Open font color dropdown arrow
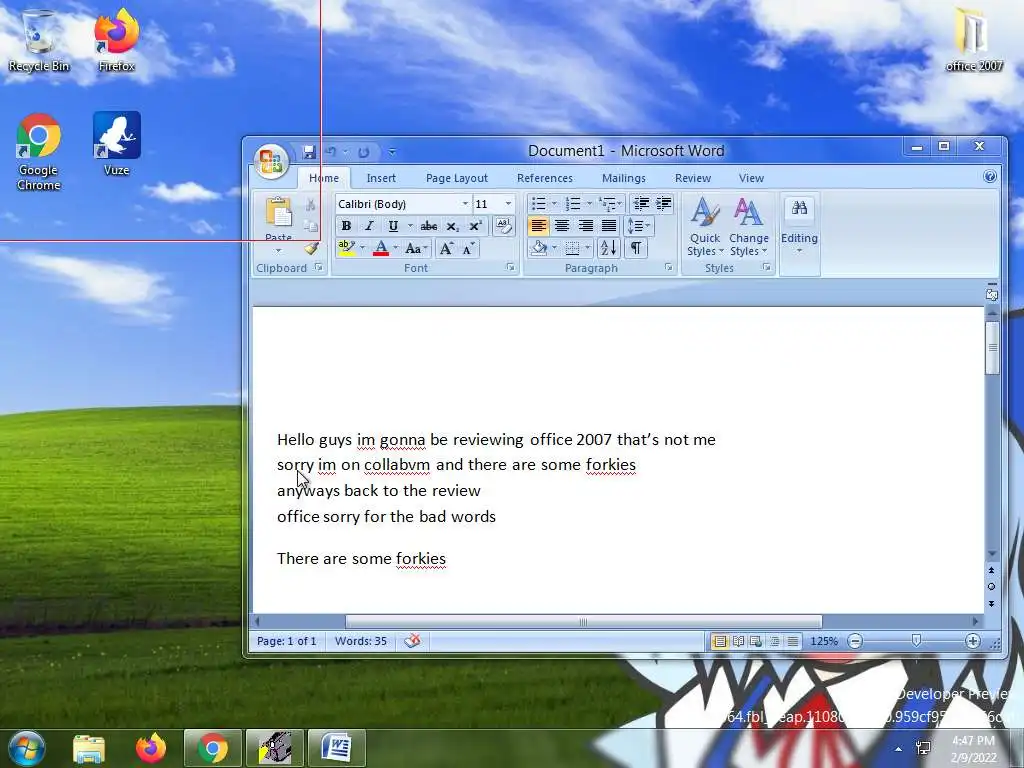Viewport: 1024px width, 768px height. [x=395, y=248]
